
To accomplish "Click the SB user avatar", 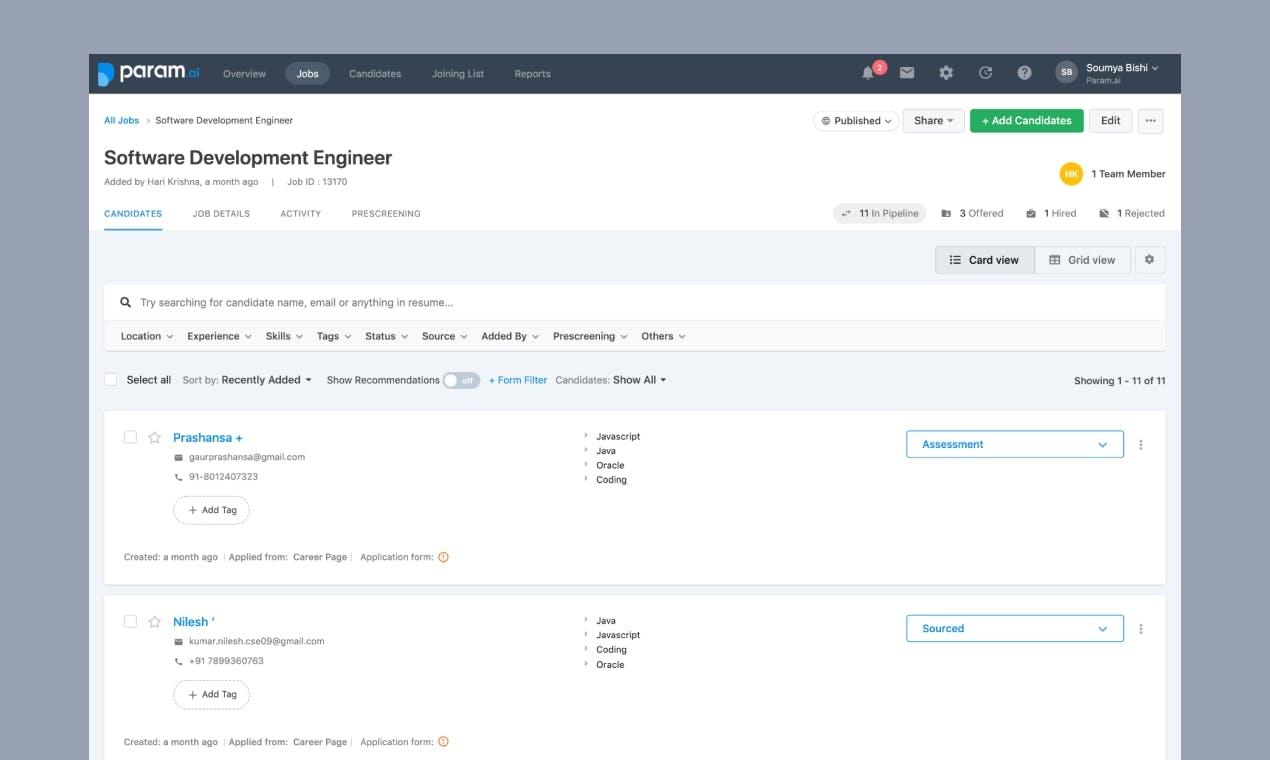I will tap(1067, 73).
